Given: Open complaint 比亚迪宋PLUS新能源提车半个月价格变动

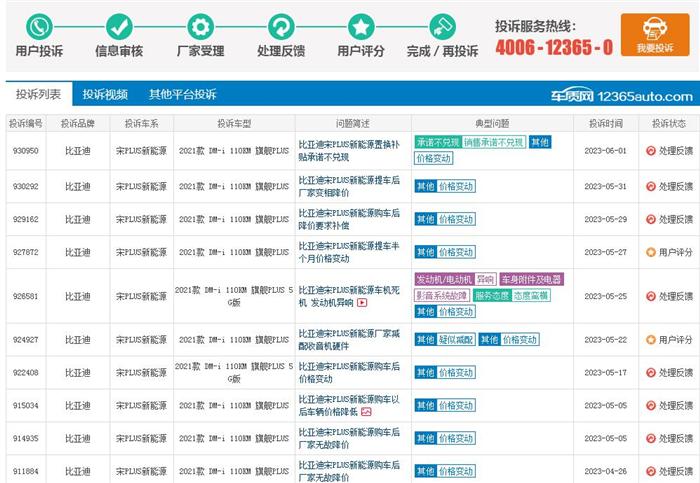Looking at the screenshot, I should click(349, 252).
